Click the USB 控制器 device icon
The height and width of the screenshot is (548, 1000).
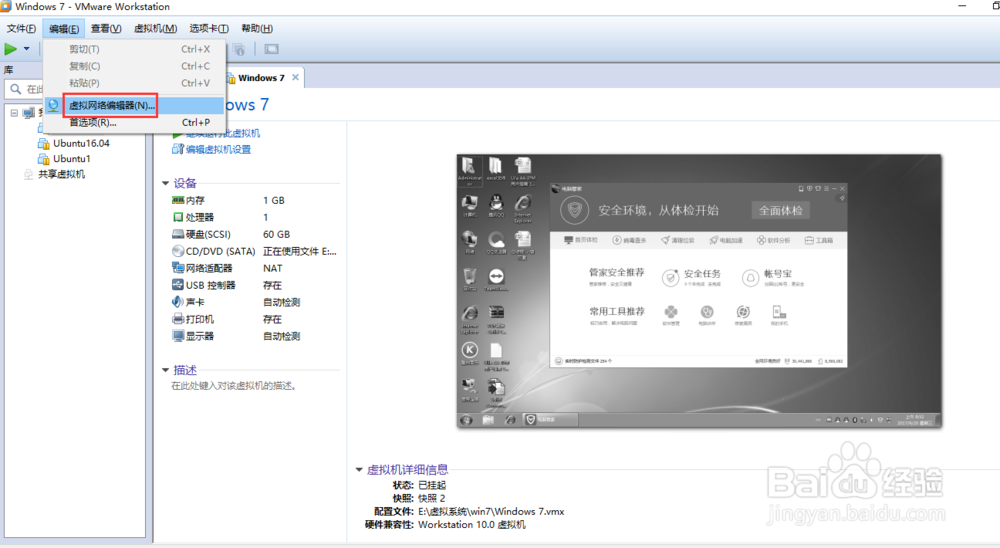(178, 285)
